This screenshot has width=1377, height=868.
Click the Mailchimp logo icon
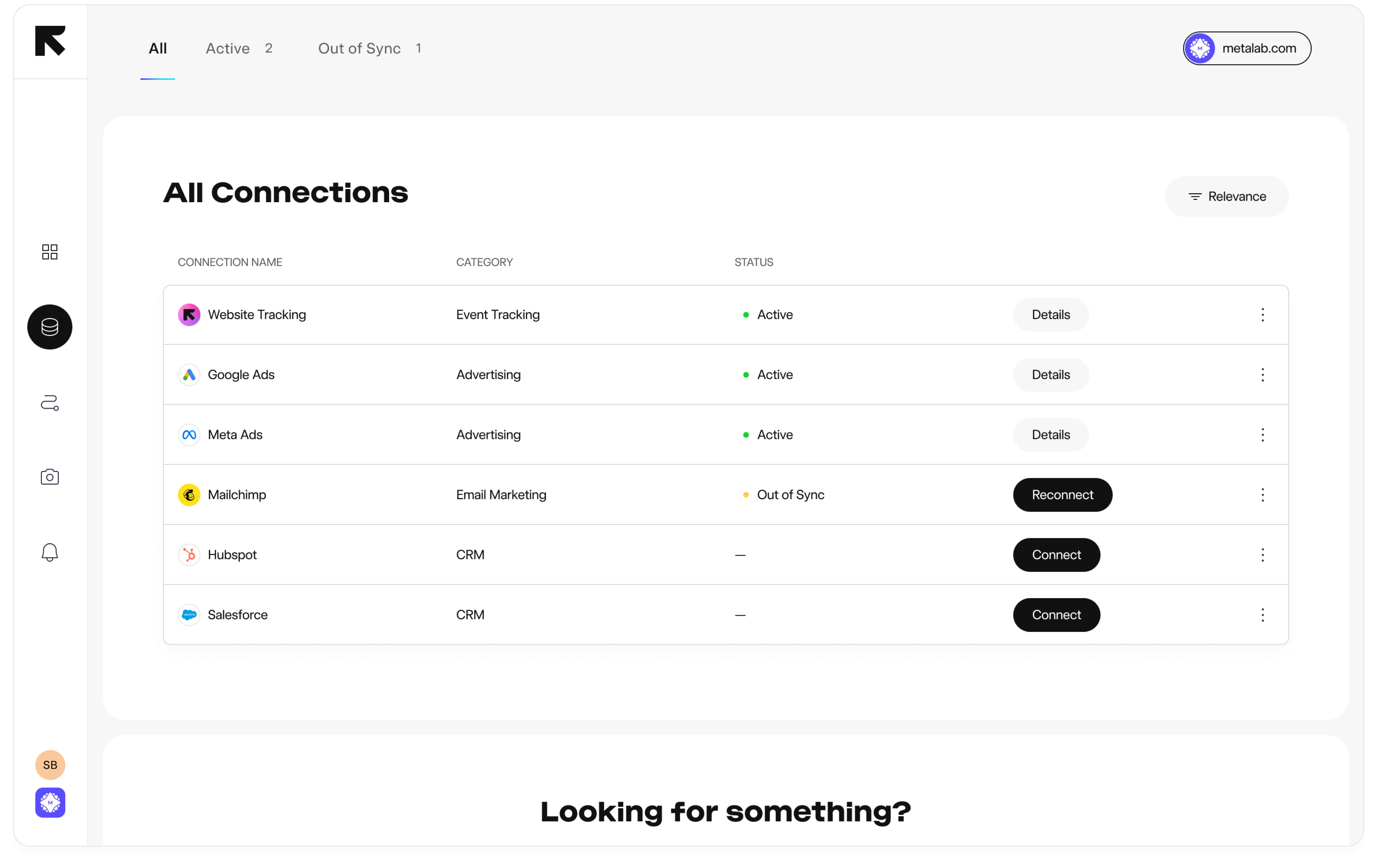coord(189,495)
